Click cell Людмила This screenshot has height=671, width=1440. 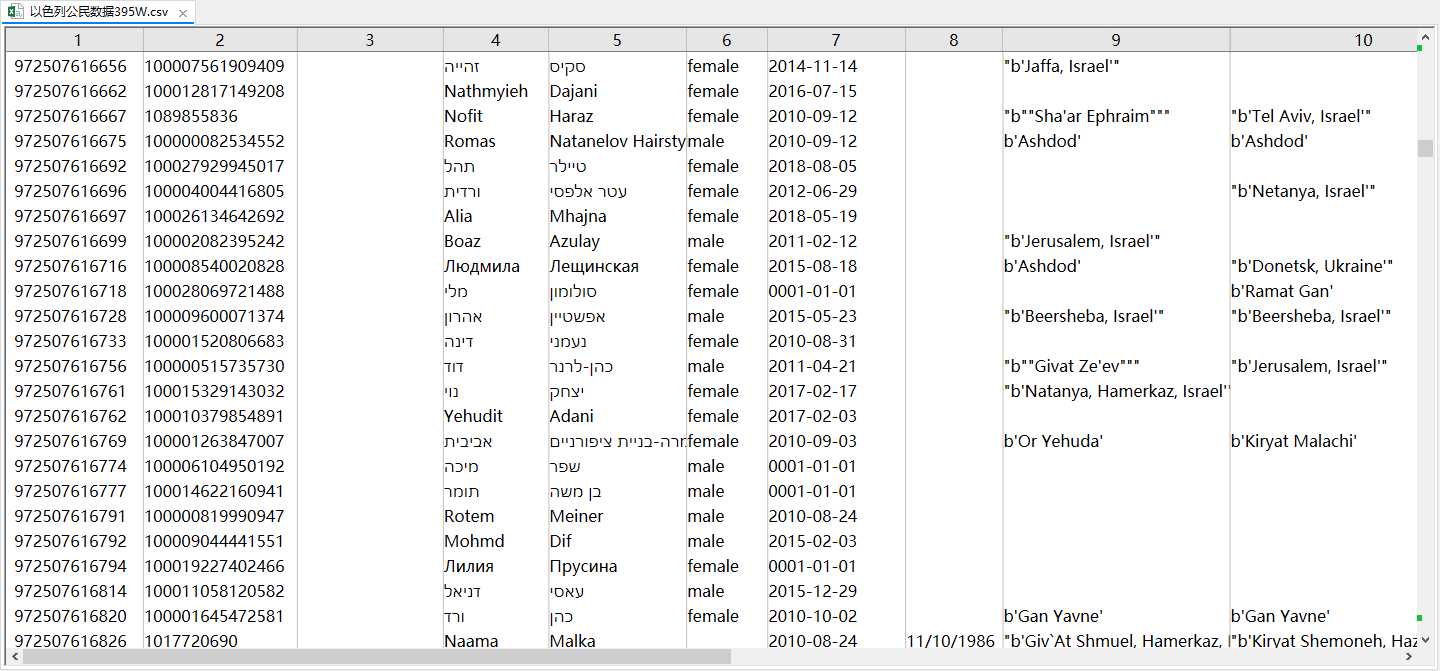tap(482, 266)
